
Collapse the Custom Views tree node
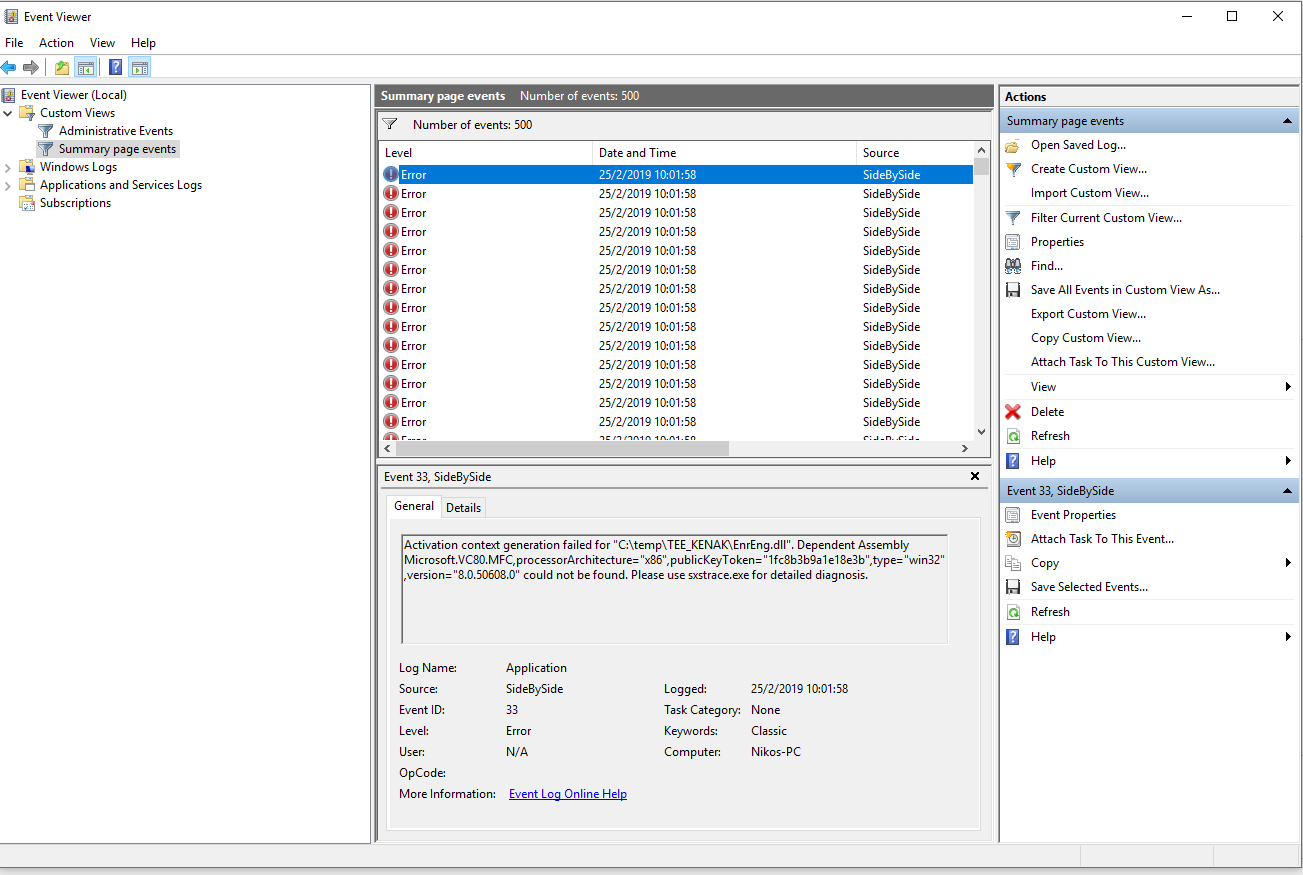click(x=8, y=112)
